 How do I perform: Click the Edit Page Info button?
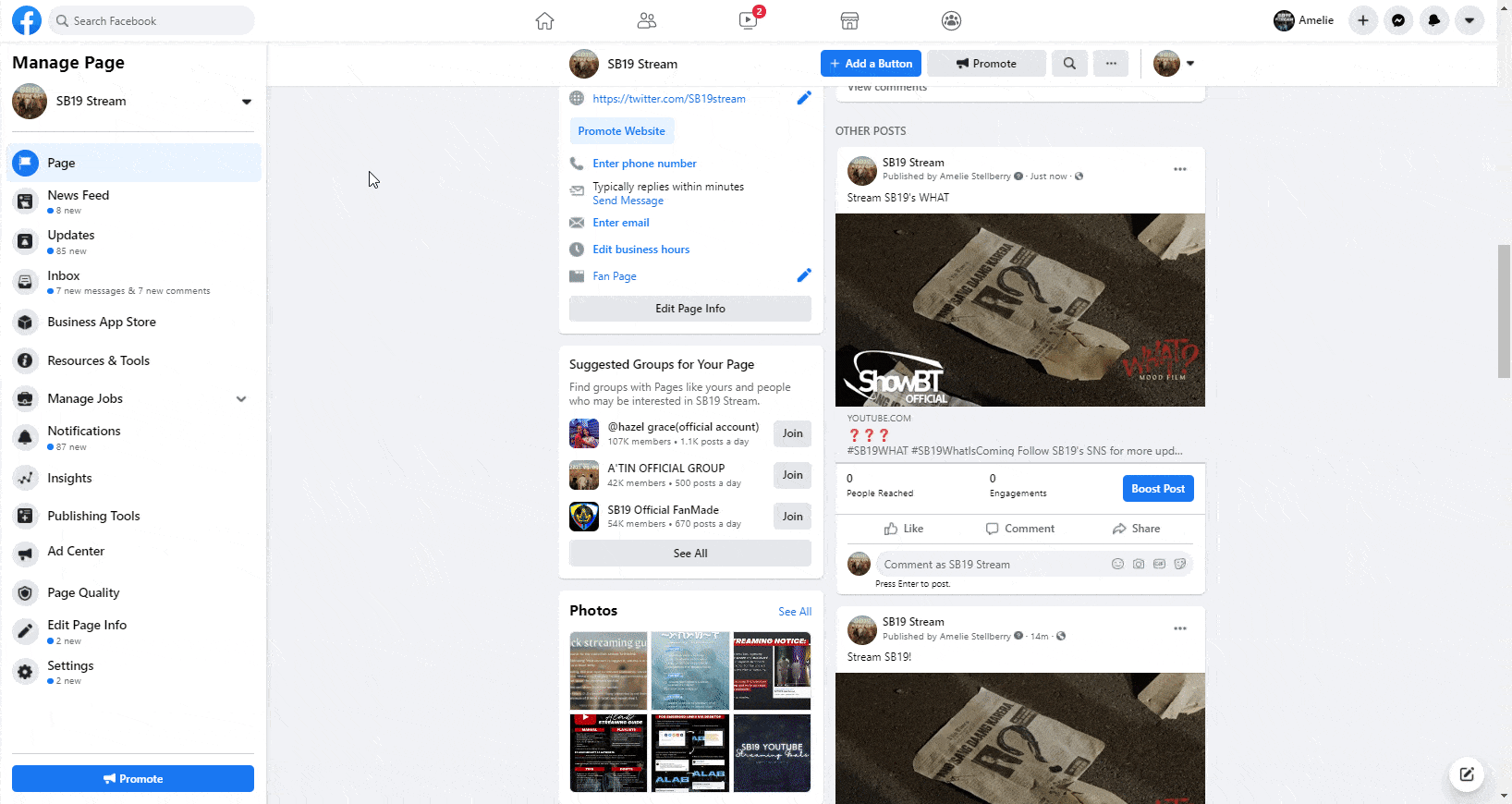pyautogui.click(x=690, y=309)
